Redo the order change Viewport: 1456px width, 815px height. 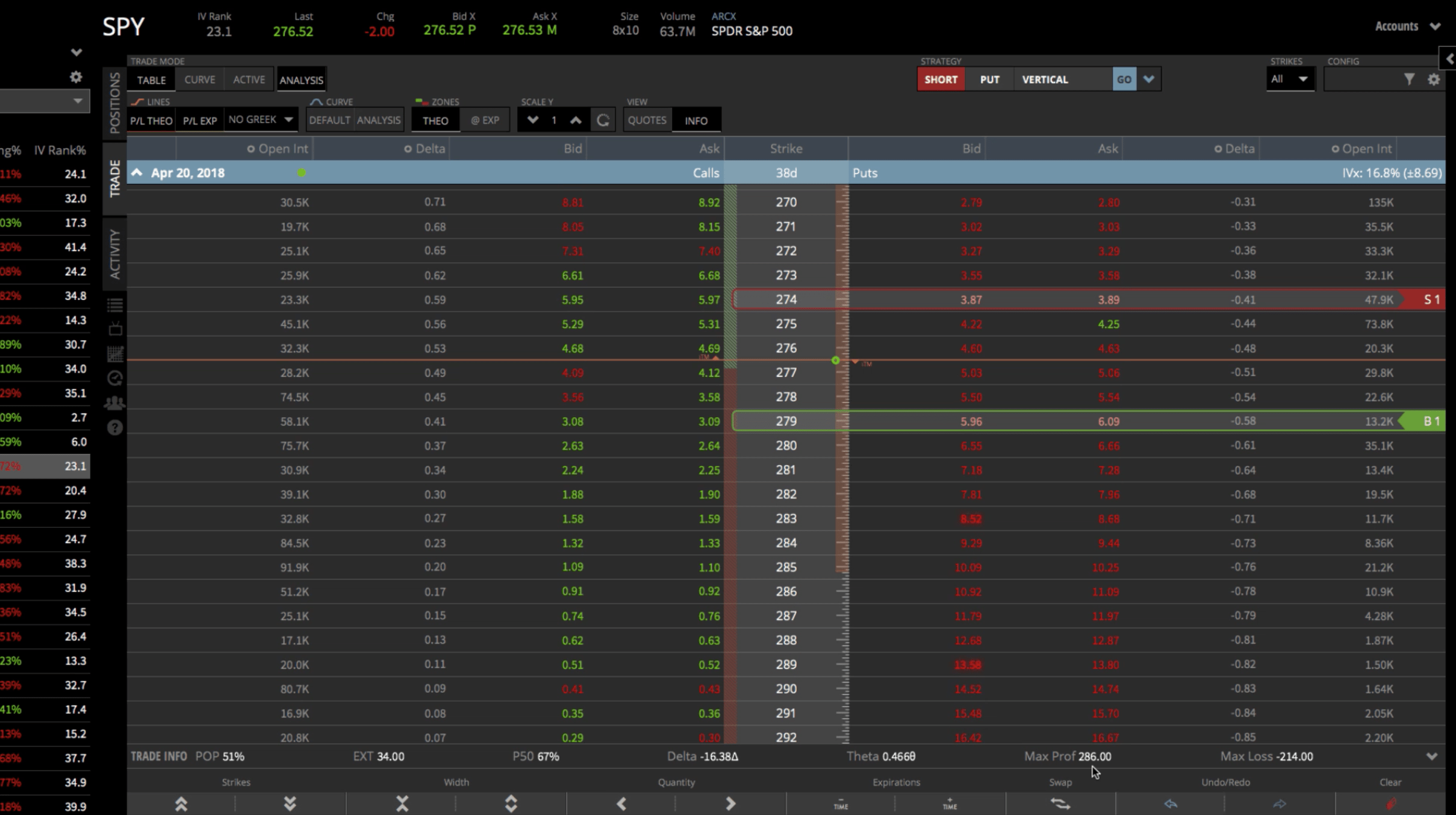pos(1280,804)
